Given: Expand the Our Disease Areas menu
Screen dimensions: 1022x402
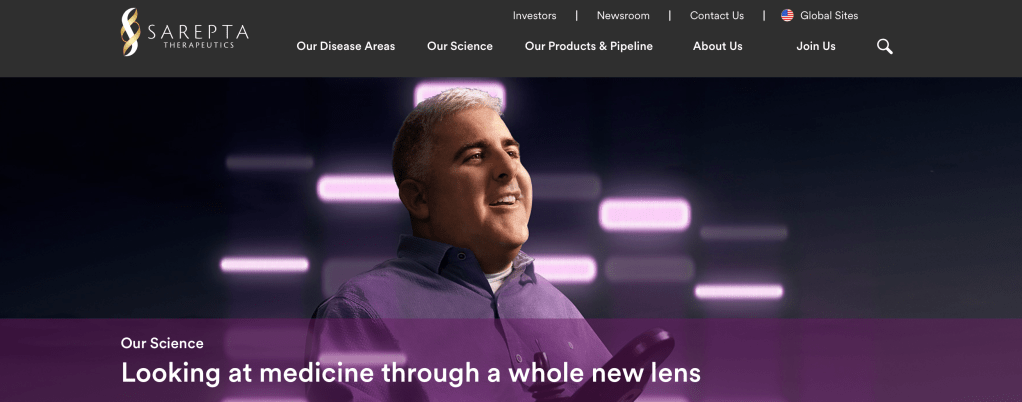Looking at the screenshot, I should (345, 46).
